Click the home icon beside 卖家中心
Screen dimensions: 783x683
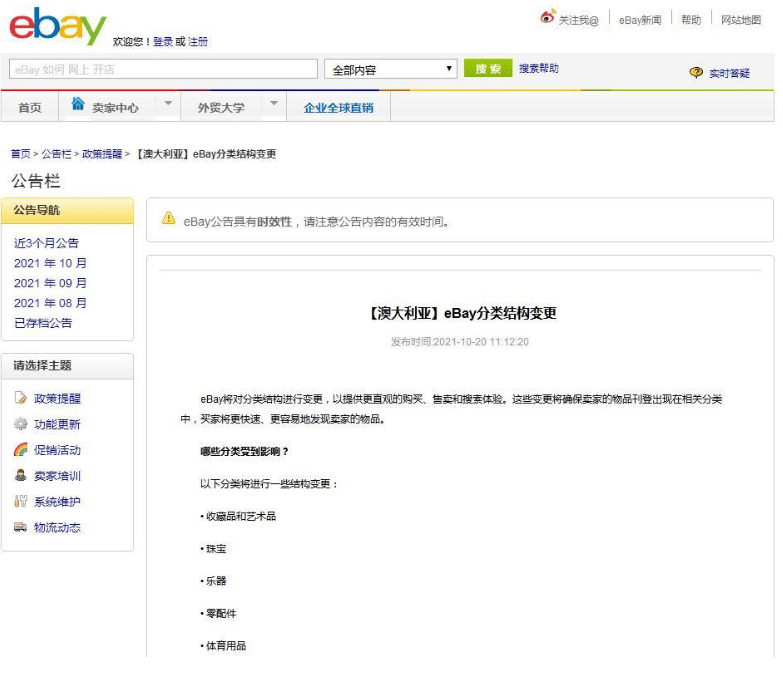click(78, 104)
